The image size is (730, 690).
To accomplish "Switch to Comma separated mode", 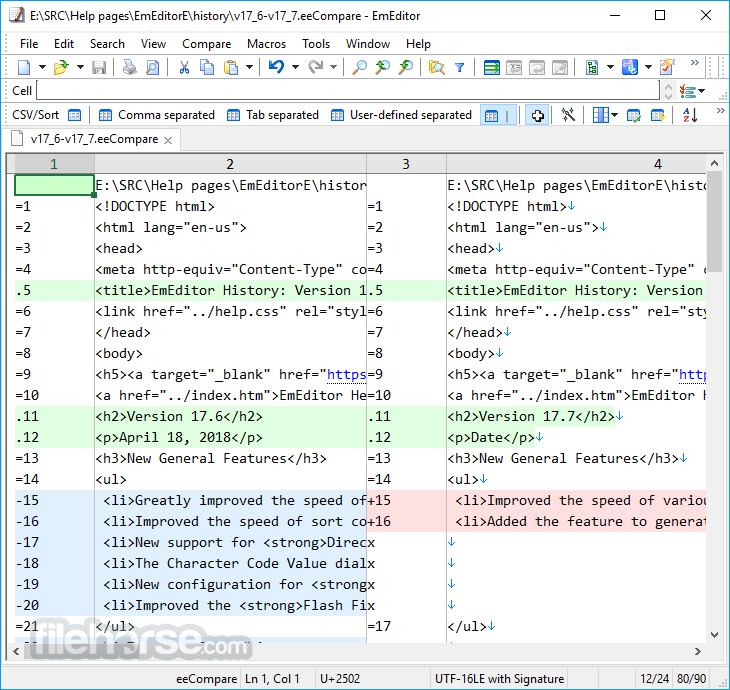I will click(x=156, y=115).
